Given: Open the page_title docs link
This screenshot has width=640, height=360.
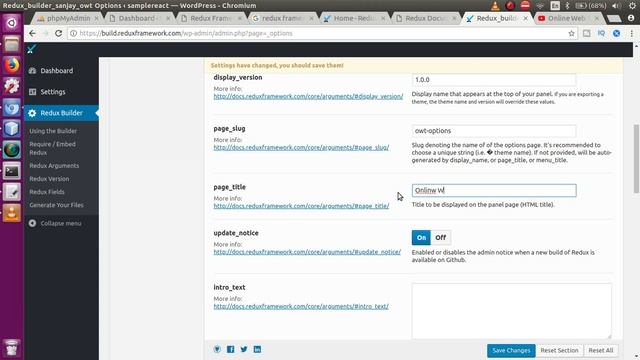Looking at the screenshot, I should click(x=301, y=206).
